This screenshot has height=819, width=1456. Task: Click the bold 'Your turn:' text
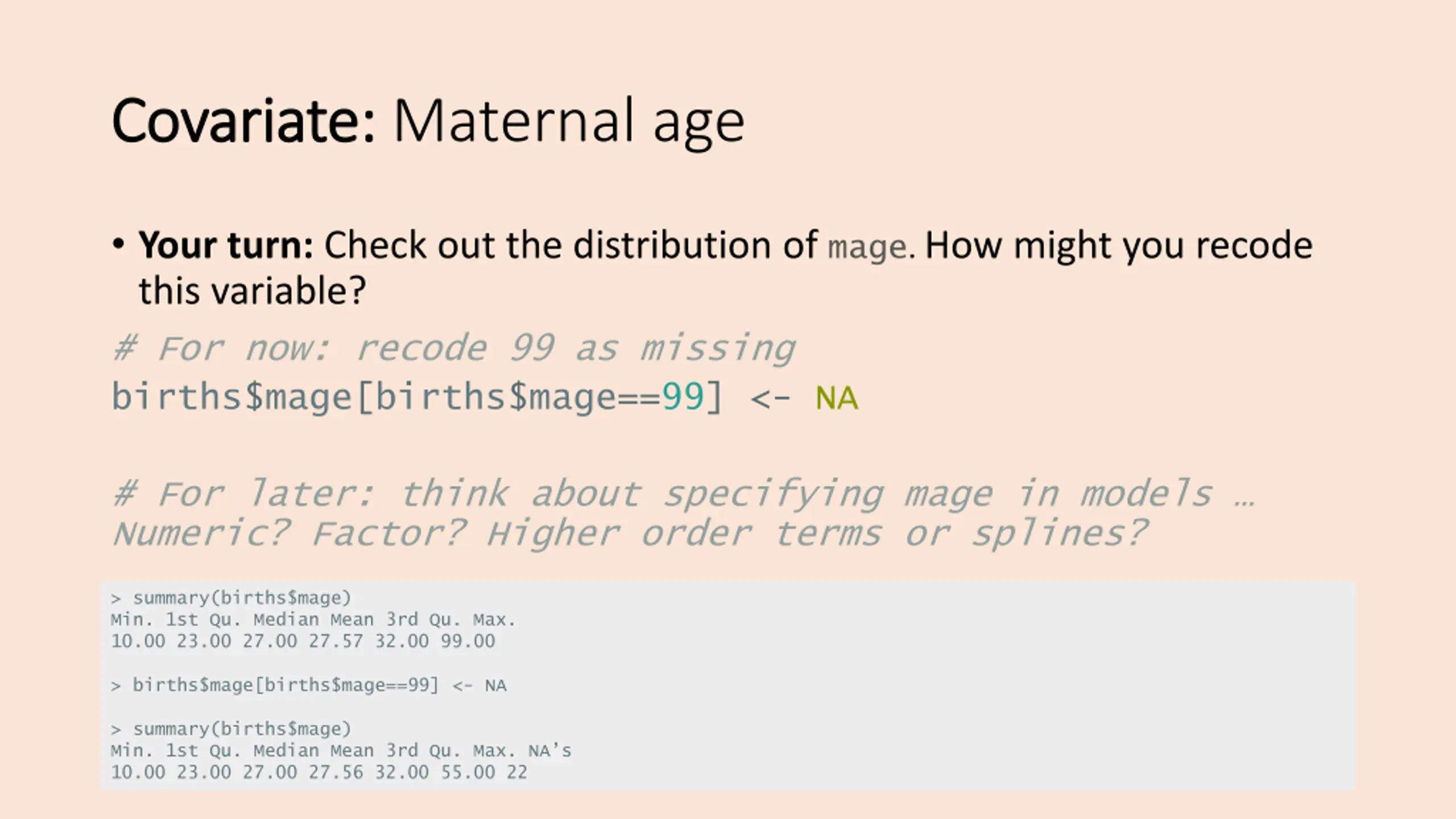tap(226, 246)
